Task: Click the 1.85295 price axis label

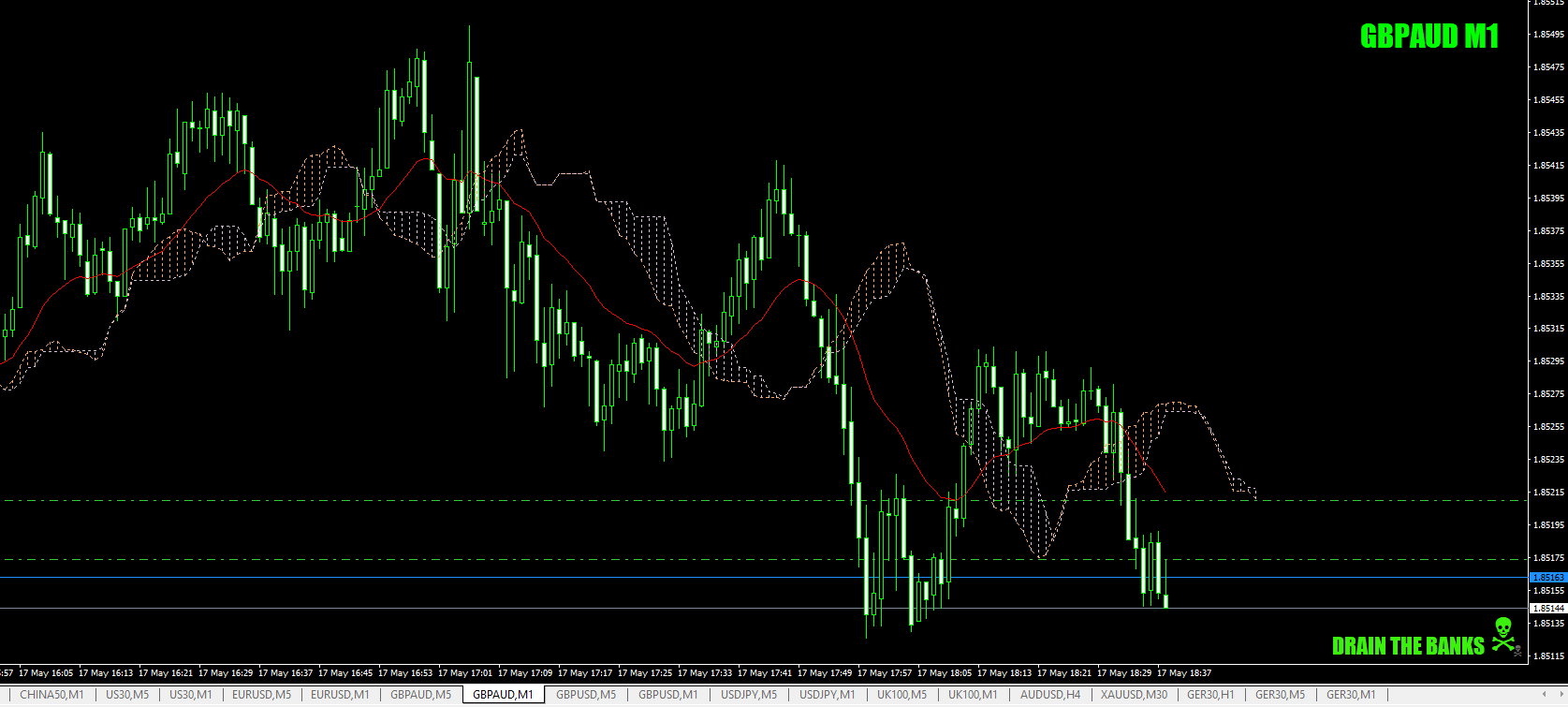Action: (1549, 361)
